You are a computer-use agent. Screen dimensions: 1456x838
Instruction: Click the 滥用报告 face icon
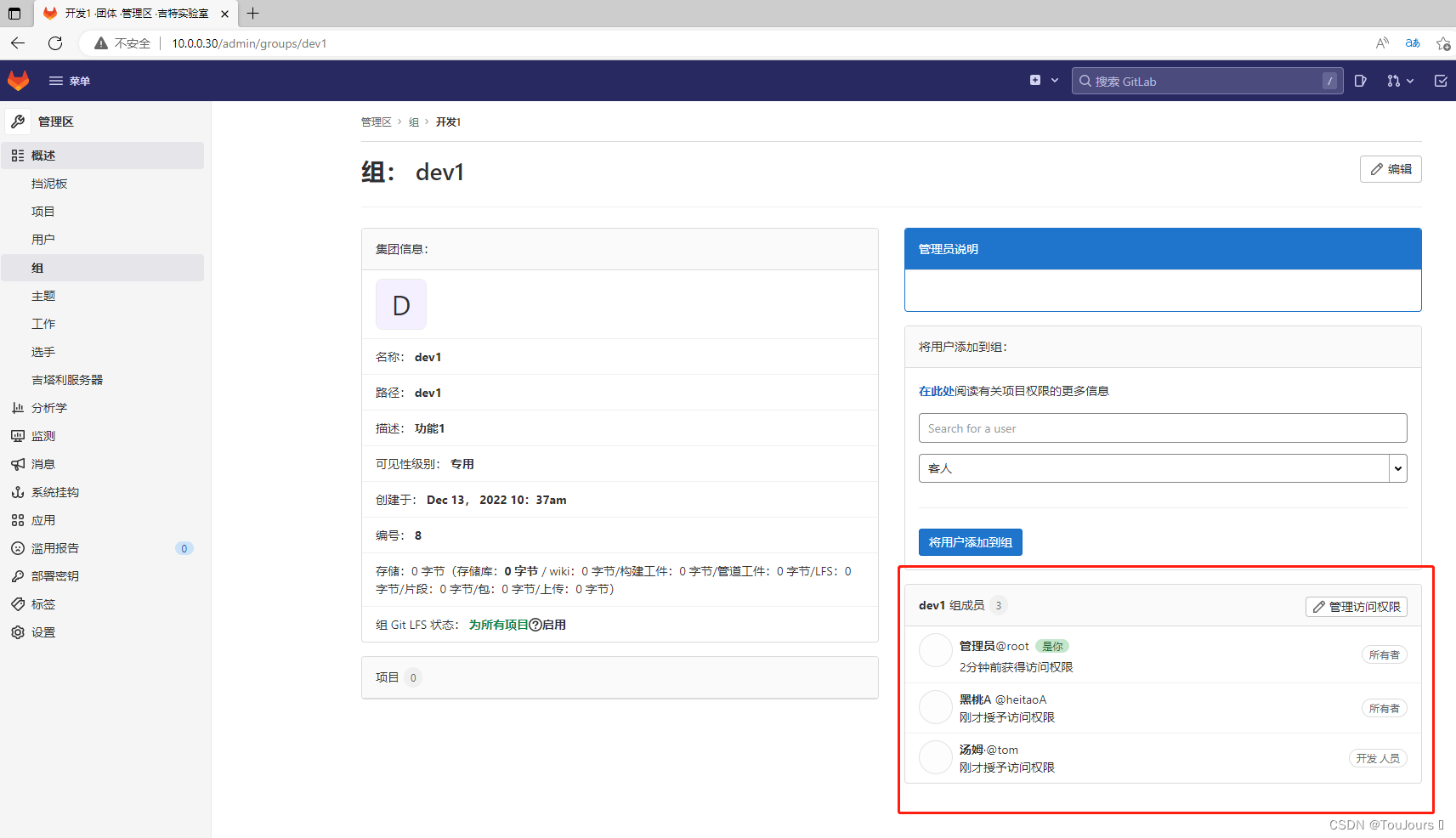18,548
